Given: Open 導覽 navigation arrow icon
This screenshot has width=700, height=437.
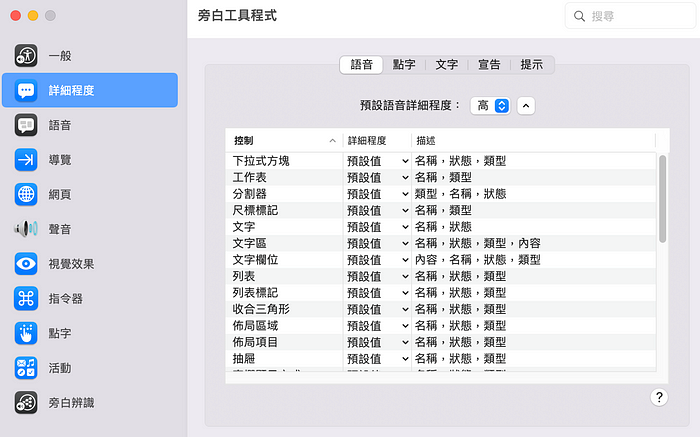Looking at the screenshot, I should [26, 160].
